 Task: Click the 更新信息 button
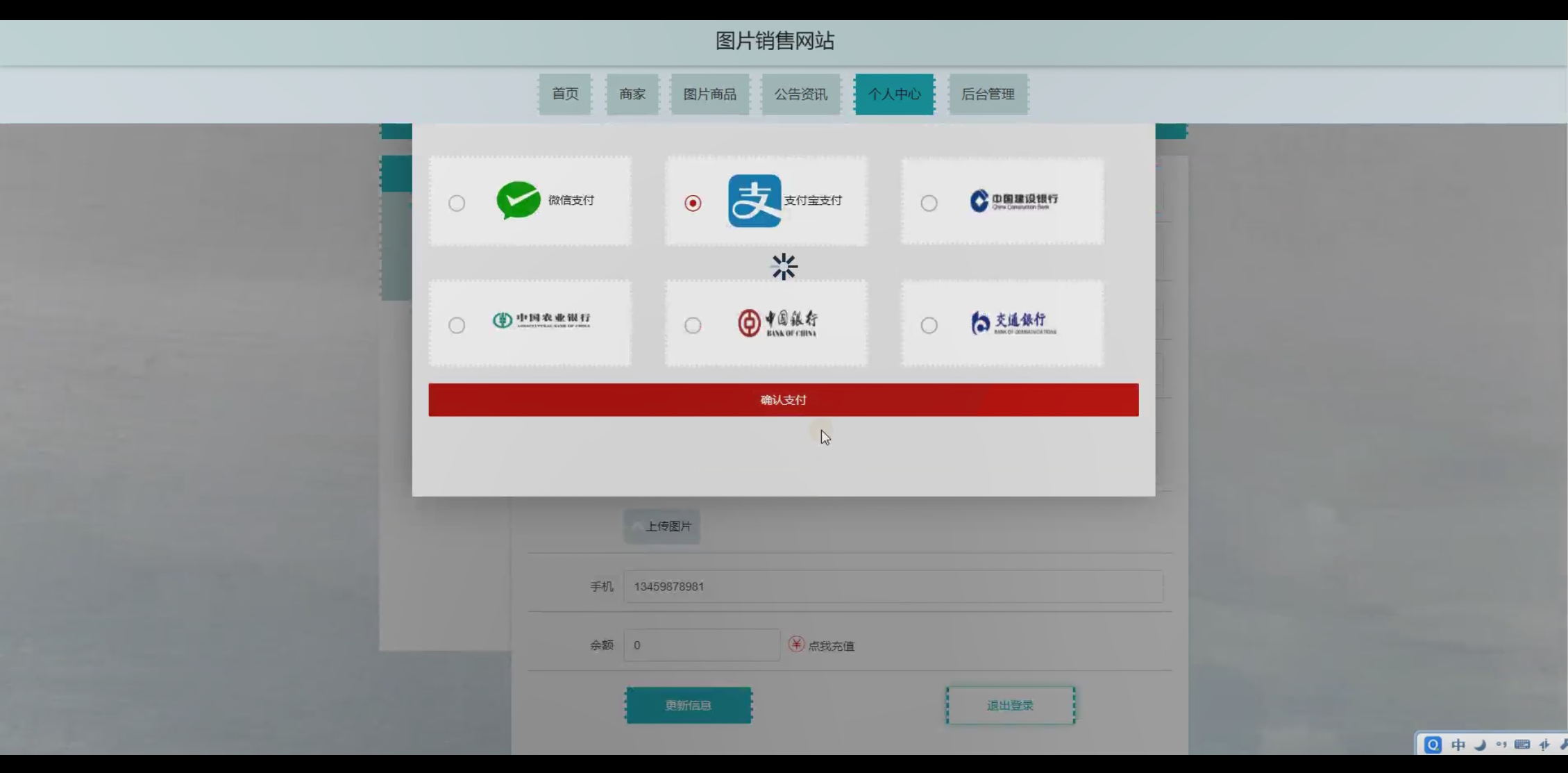pyautogui.click(x=688, y=706)
